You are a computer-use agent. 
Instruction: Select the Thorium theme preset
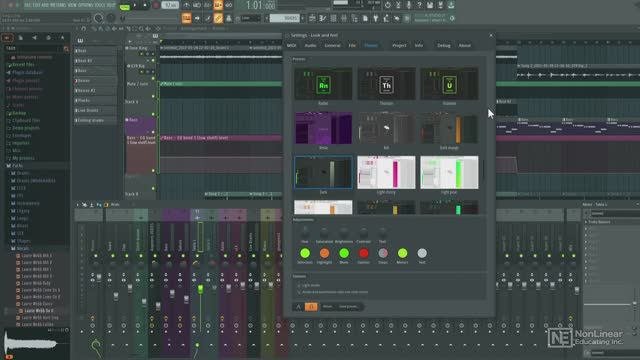(386, 84)
